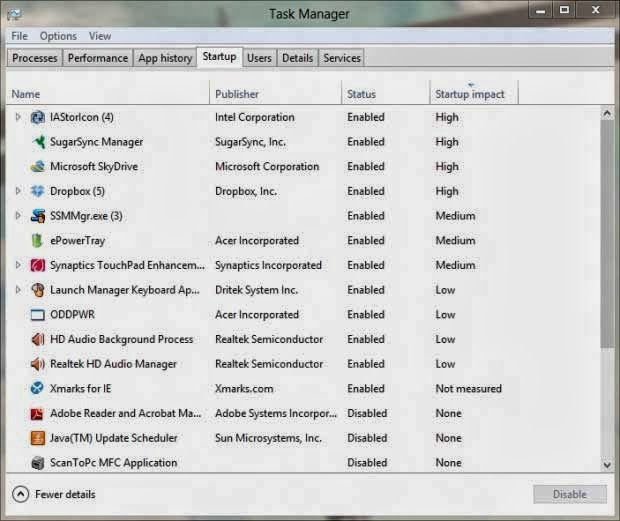Click the Dropbox box icon
This screenshot has height=521, width=620.
[x=38, y=191]
